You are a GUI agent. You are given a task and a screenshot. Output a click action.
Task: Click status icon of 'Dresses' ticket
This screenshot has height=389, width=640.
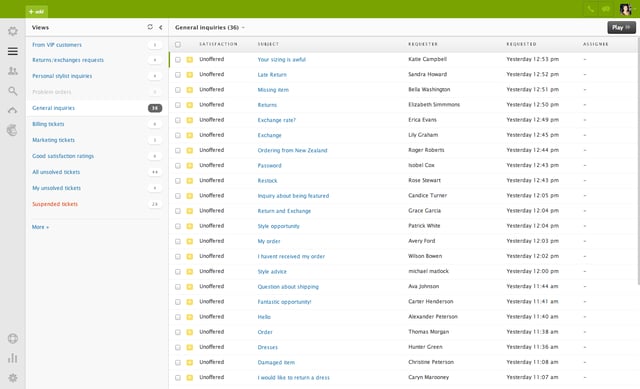point(190,347)
